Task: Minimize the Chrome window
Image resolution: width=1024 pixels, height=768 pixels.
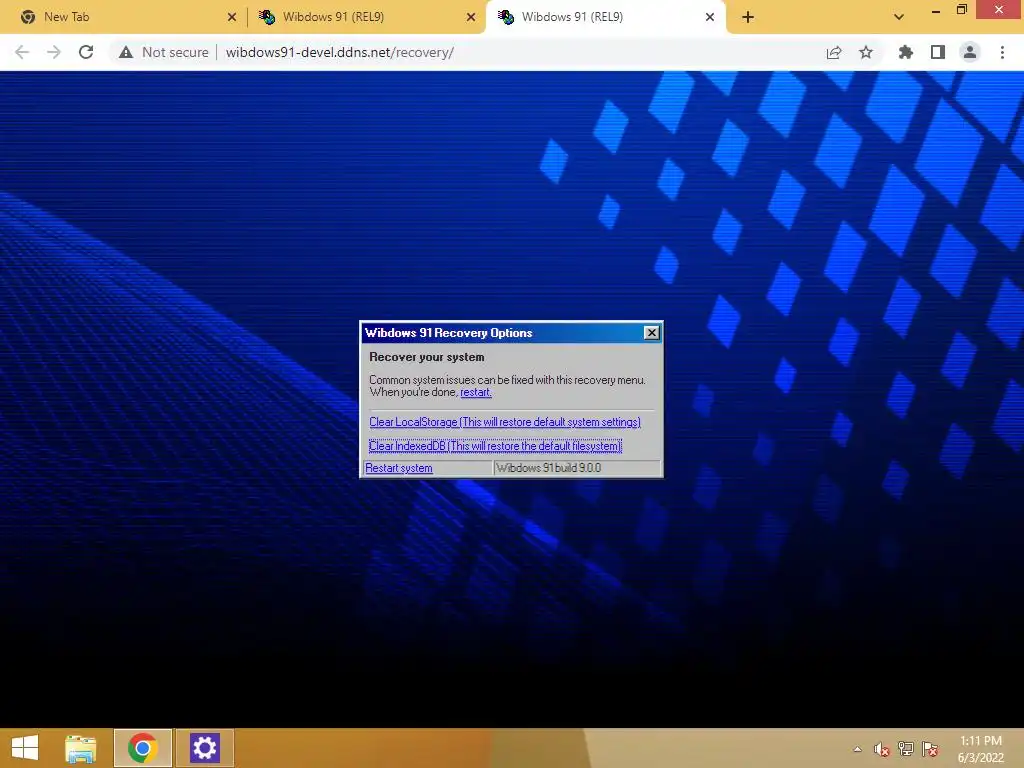Action: point(936,10)
